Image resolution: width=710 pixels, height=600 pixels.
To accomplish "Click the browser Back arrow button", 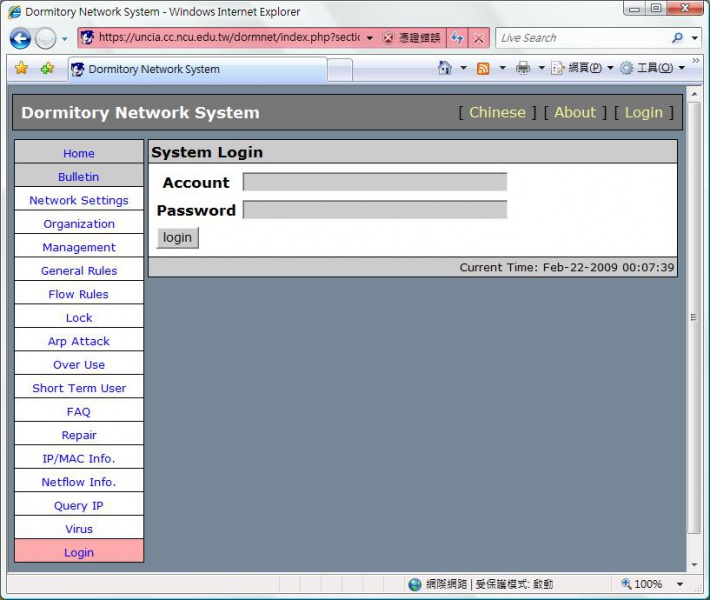I will click(20, 39).
